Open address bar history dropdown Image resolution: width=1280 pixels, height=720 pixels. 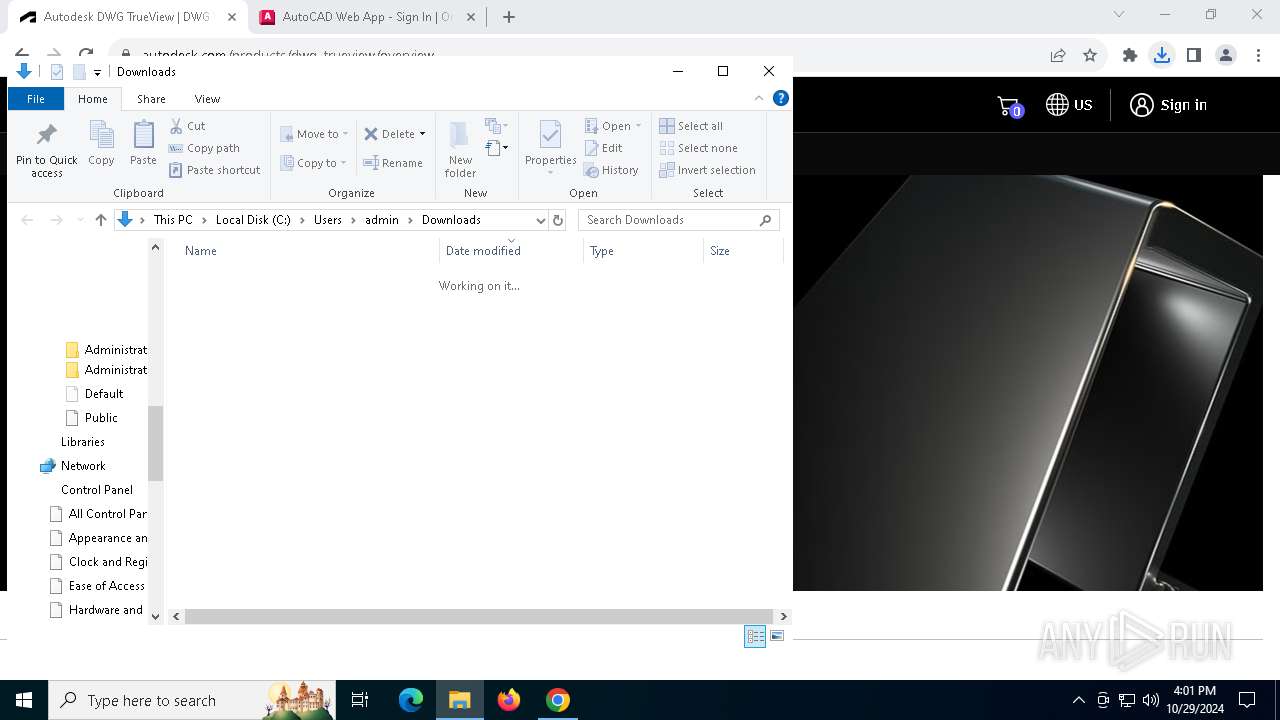540,220
